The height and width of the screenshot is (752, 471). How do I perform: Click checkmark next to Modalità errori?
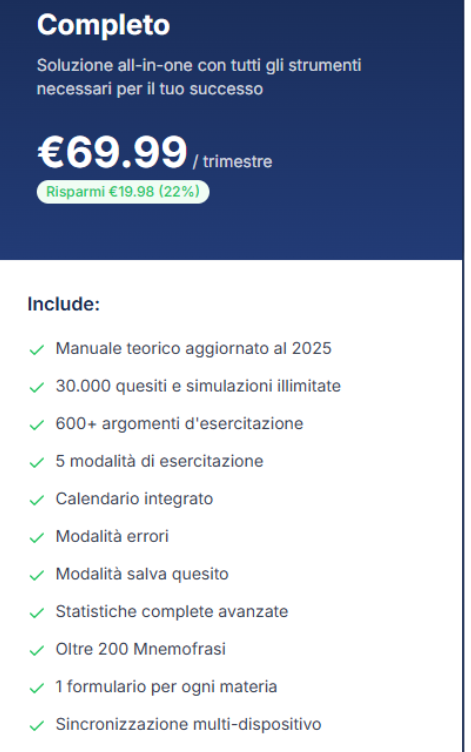click(36, 538)
